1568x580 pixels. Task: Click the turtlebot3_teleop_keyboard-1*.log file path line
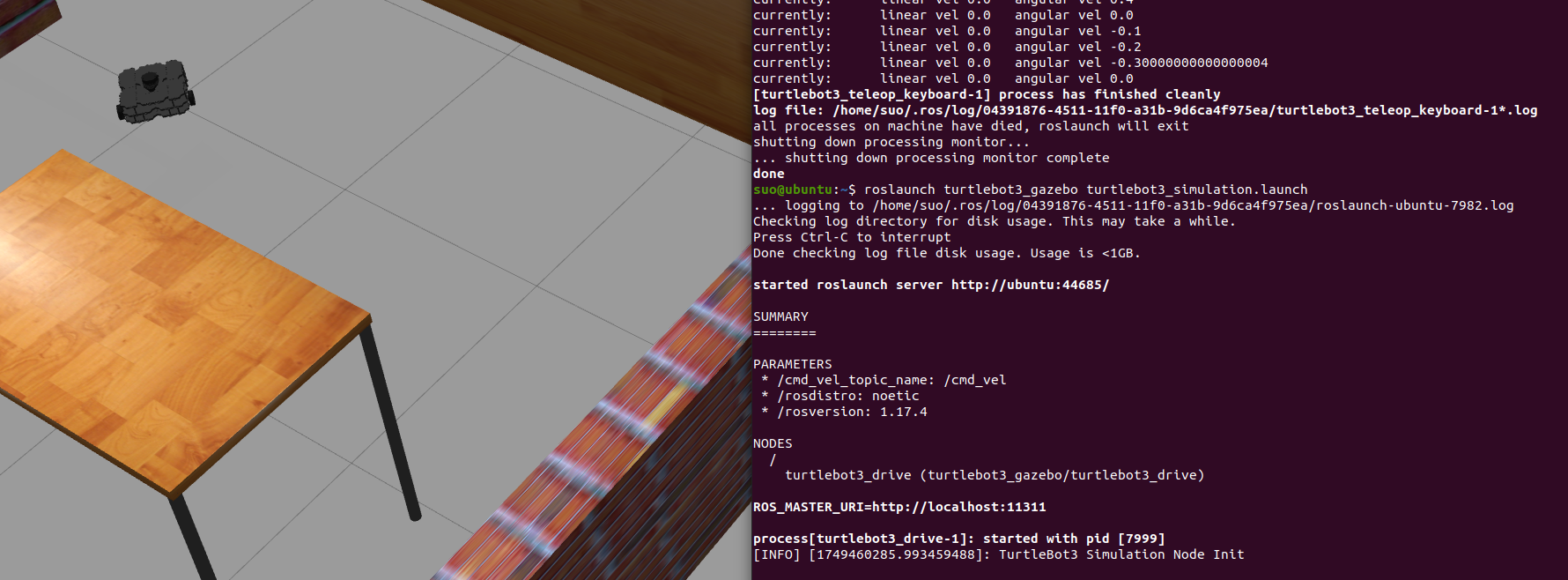1145,110
